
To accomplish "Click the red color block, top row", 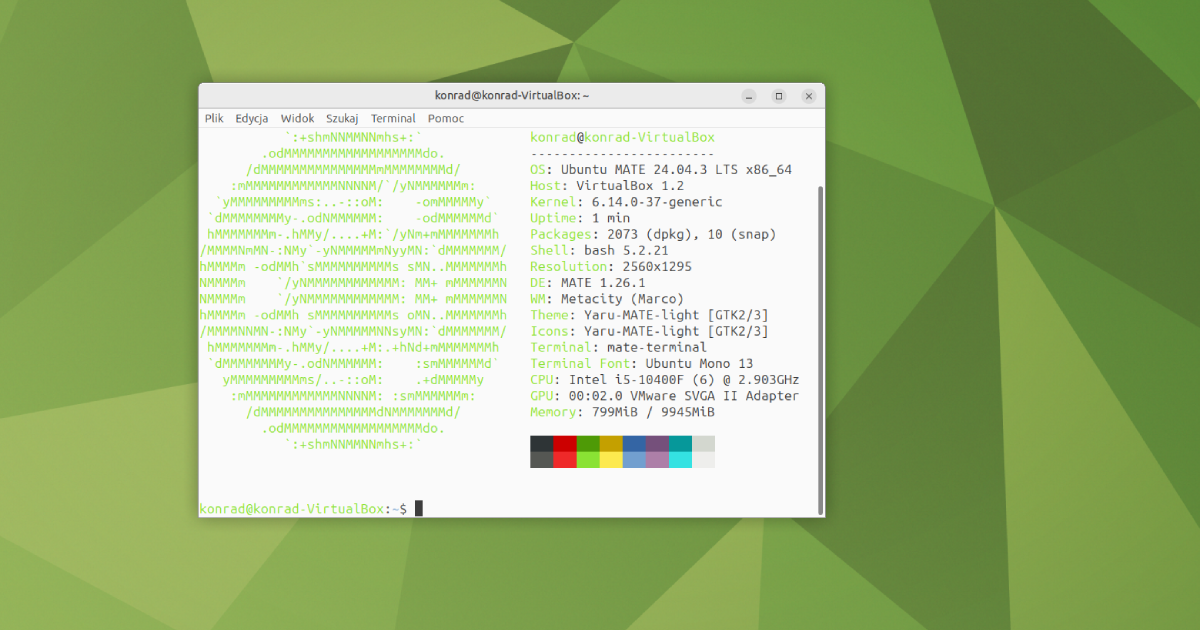I will click(x=565, y=444).
